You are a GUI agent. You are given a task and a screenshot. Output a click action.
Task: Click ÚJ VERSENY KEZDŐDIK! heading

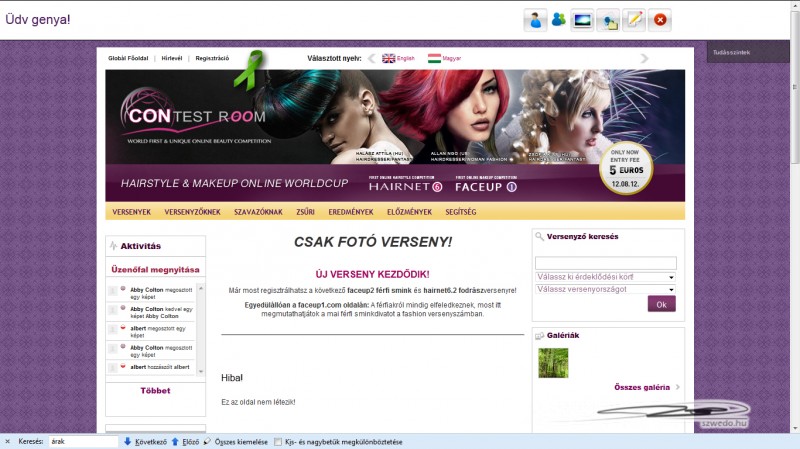372,275
